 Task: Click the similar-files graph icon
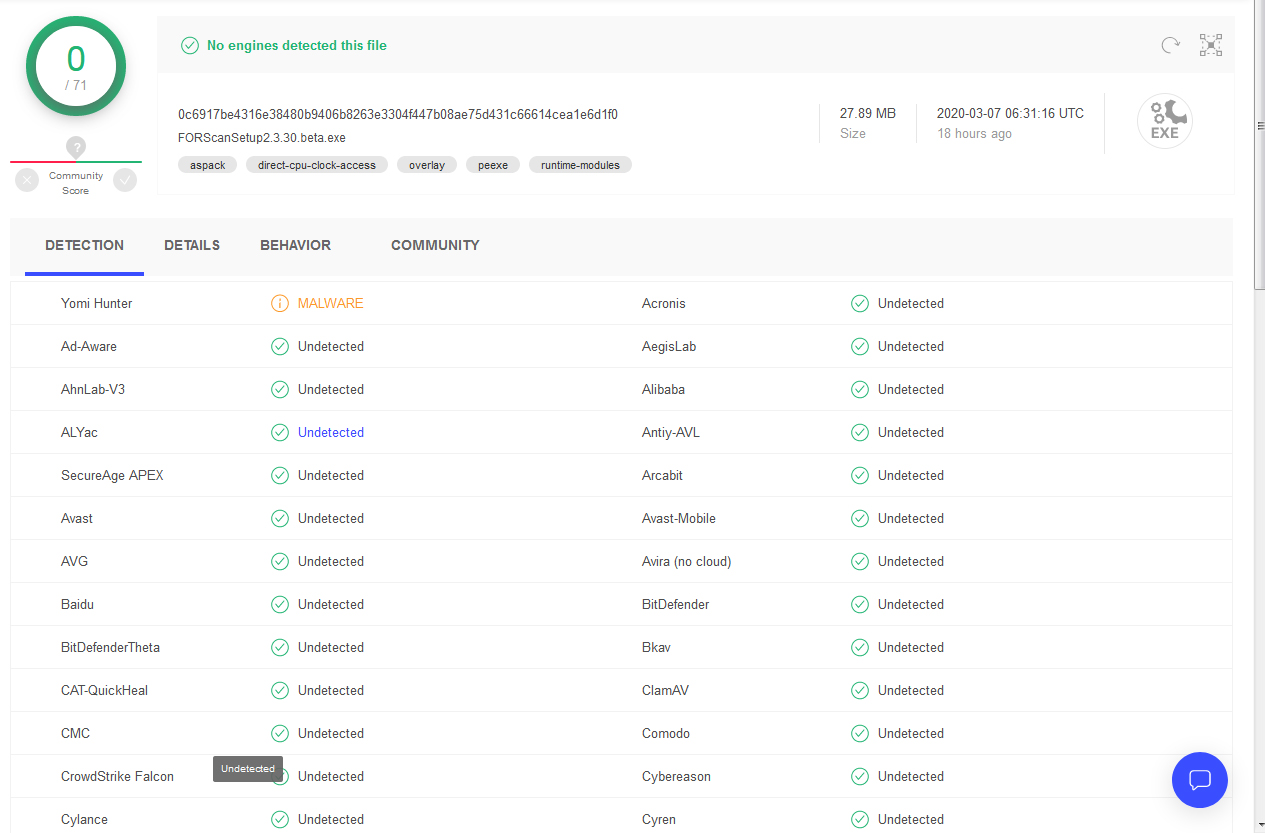click(1211, 45)
